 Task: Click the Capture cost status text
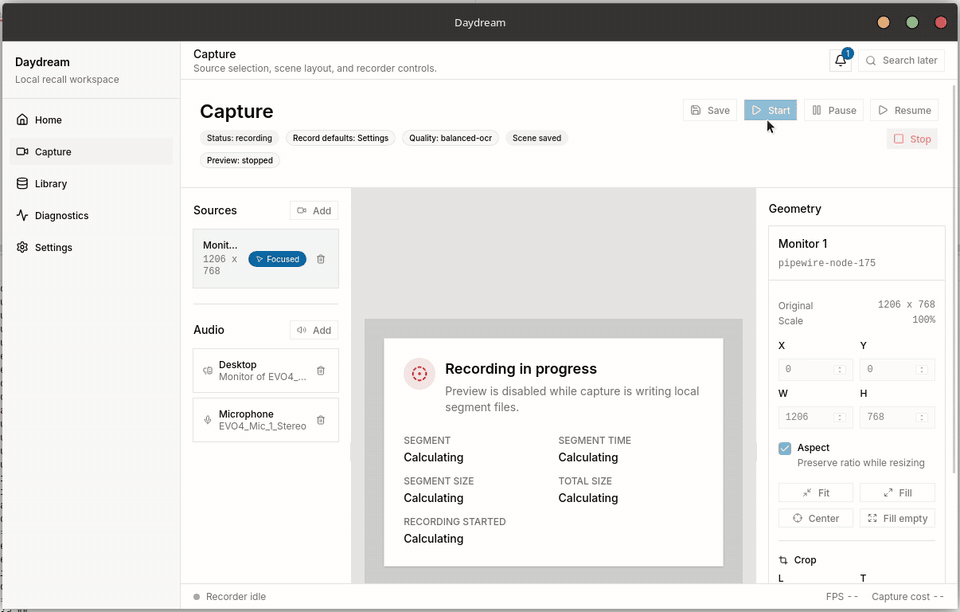(x=907, y=597)
